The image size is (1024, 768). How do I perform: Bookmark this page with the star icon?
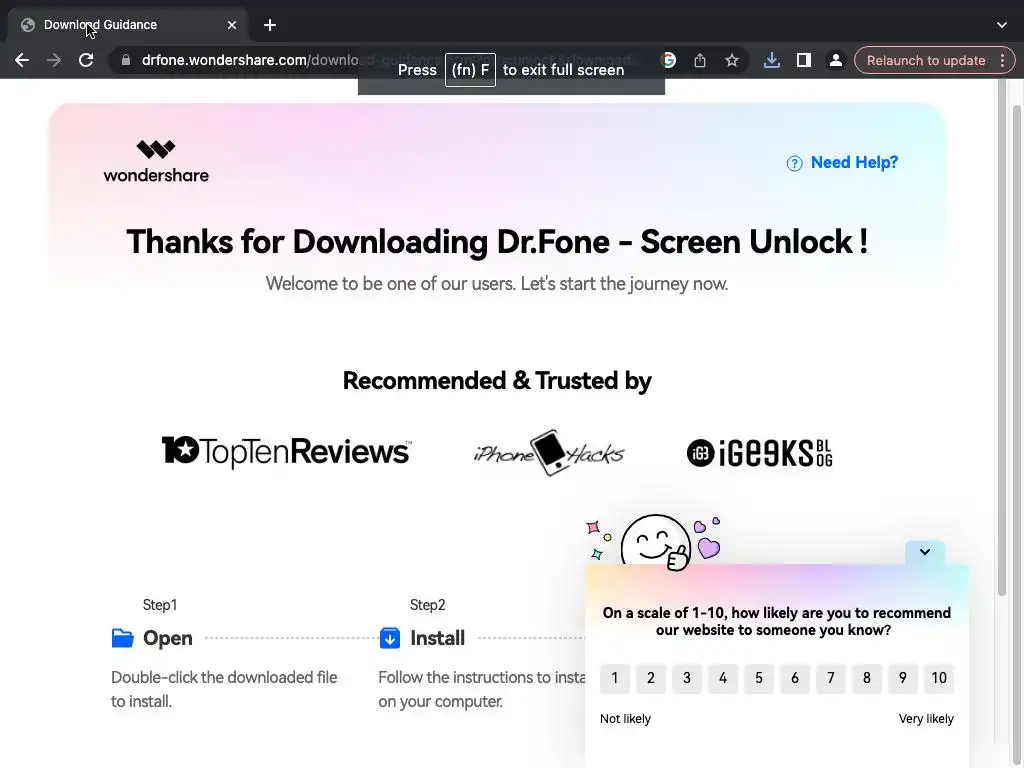(x=732, y=60)
